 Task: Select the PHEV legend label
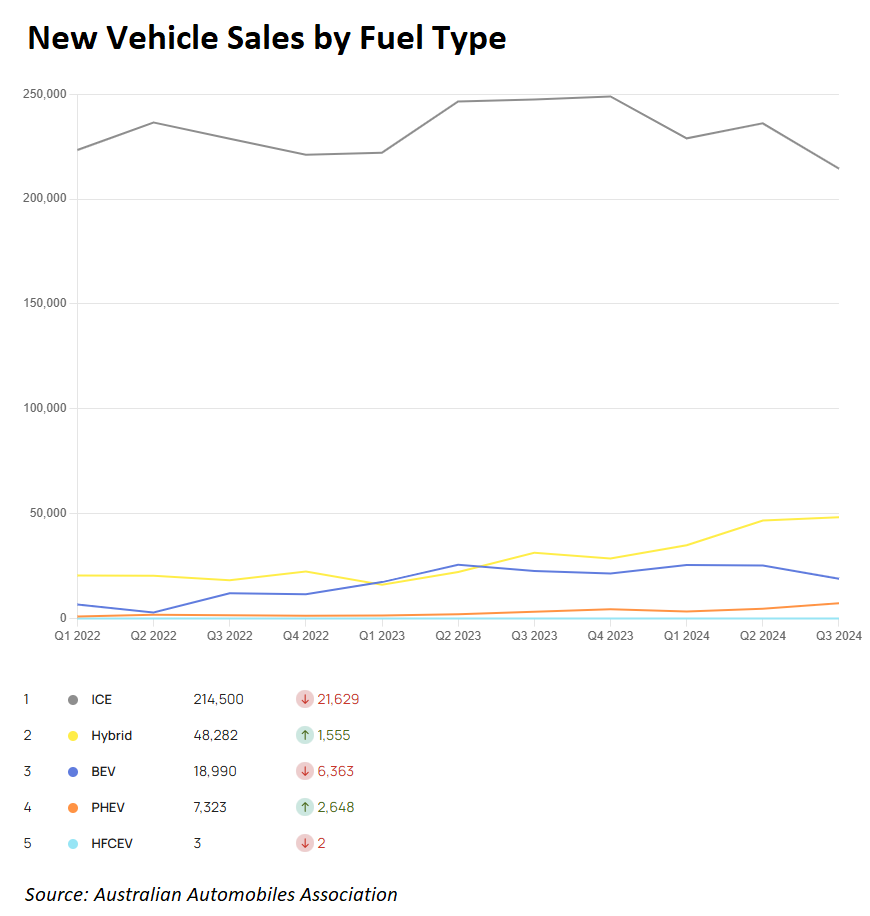point(108,808)
